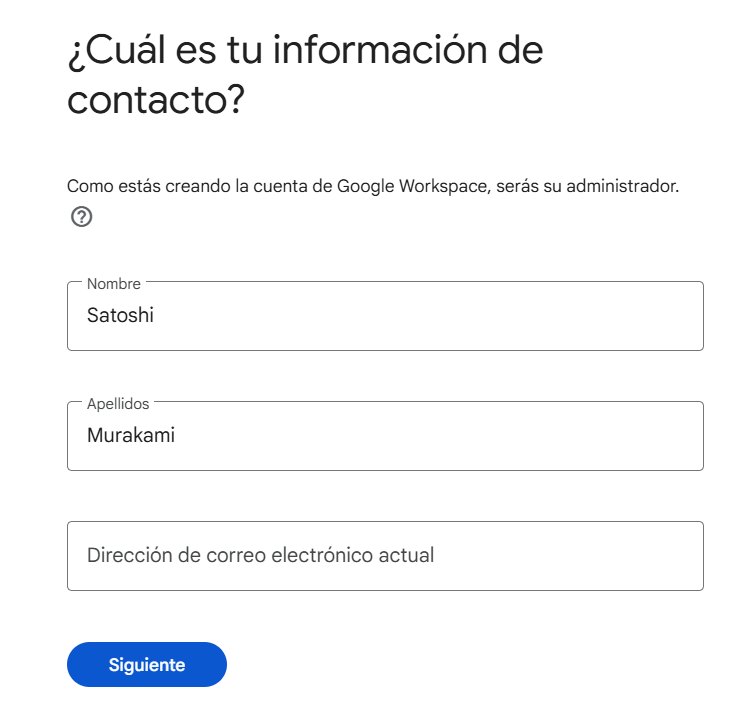The image size is (755, 716).
Task: Click the word "información" in the title
Action: tap(380, 51)
